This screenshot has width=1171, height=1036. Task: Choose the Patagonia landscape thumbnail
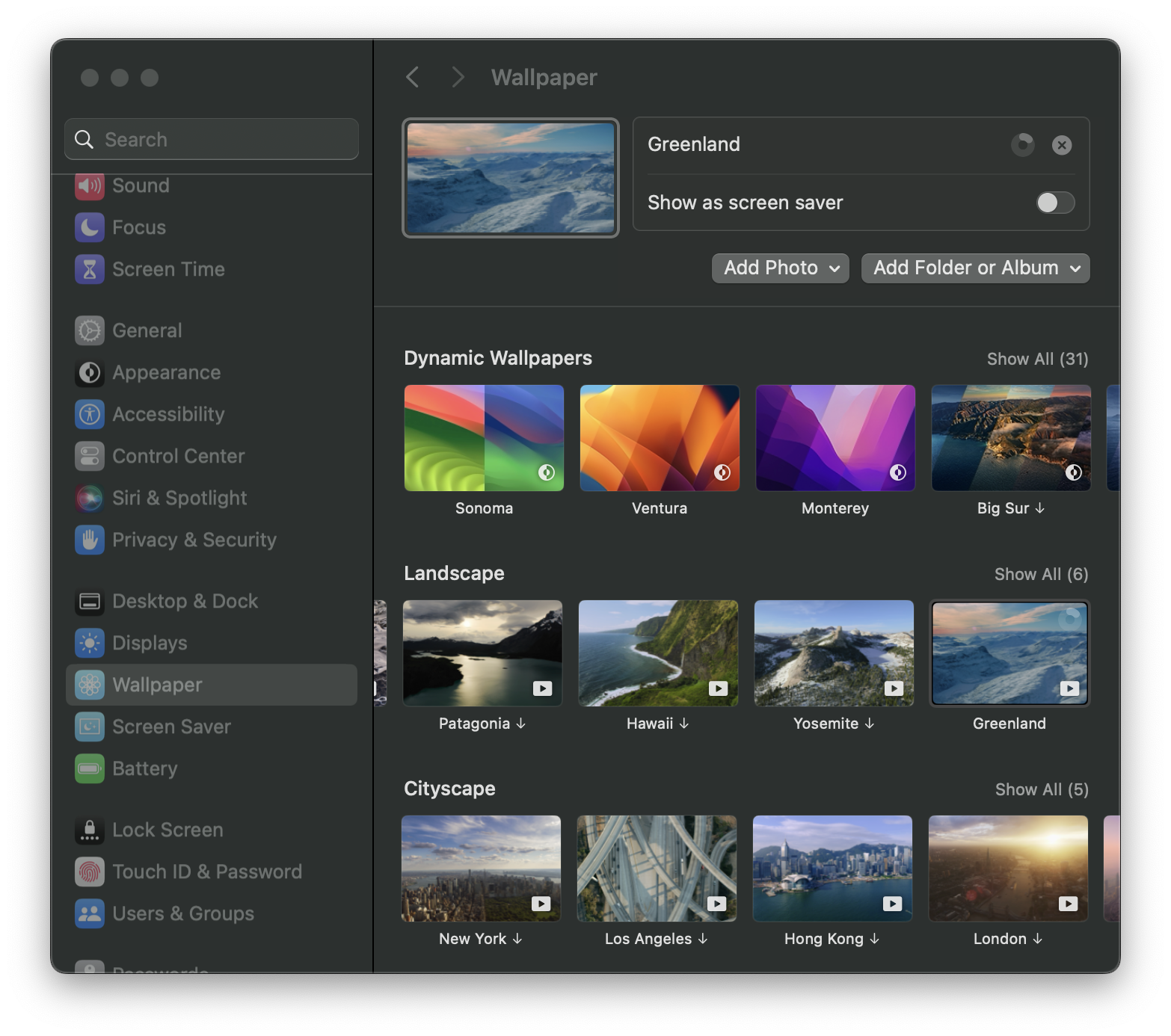click(482, 653)
